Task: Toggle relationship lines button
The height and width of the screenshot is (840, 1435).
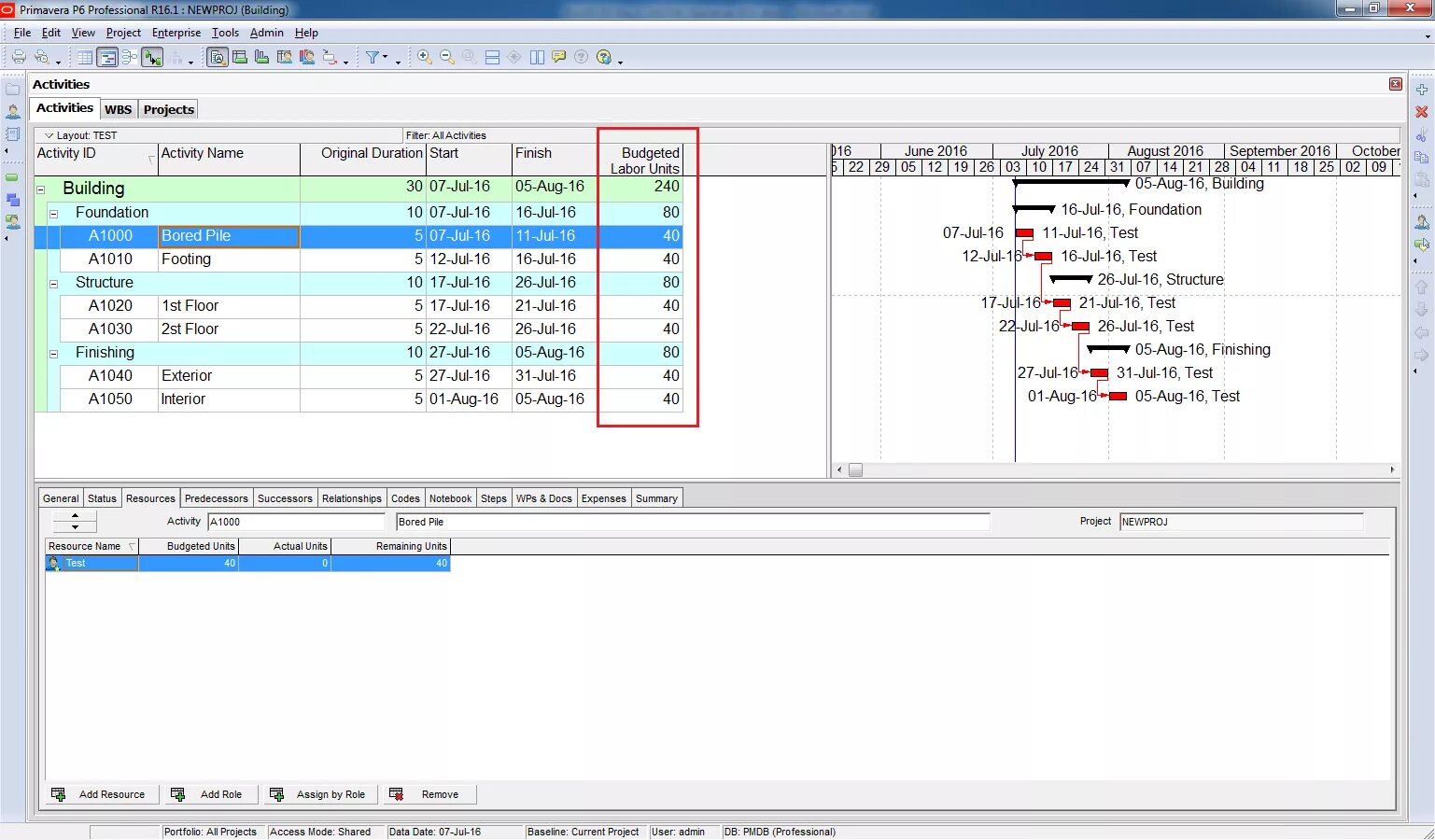Action: [x=152, y=57]
